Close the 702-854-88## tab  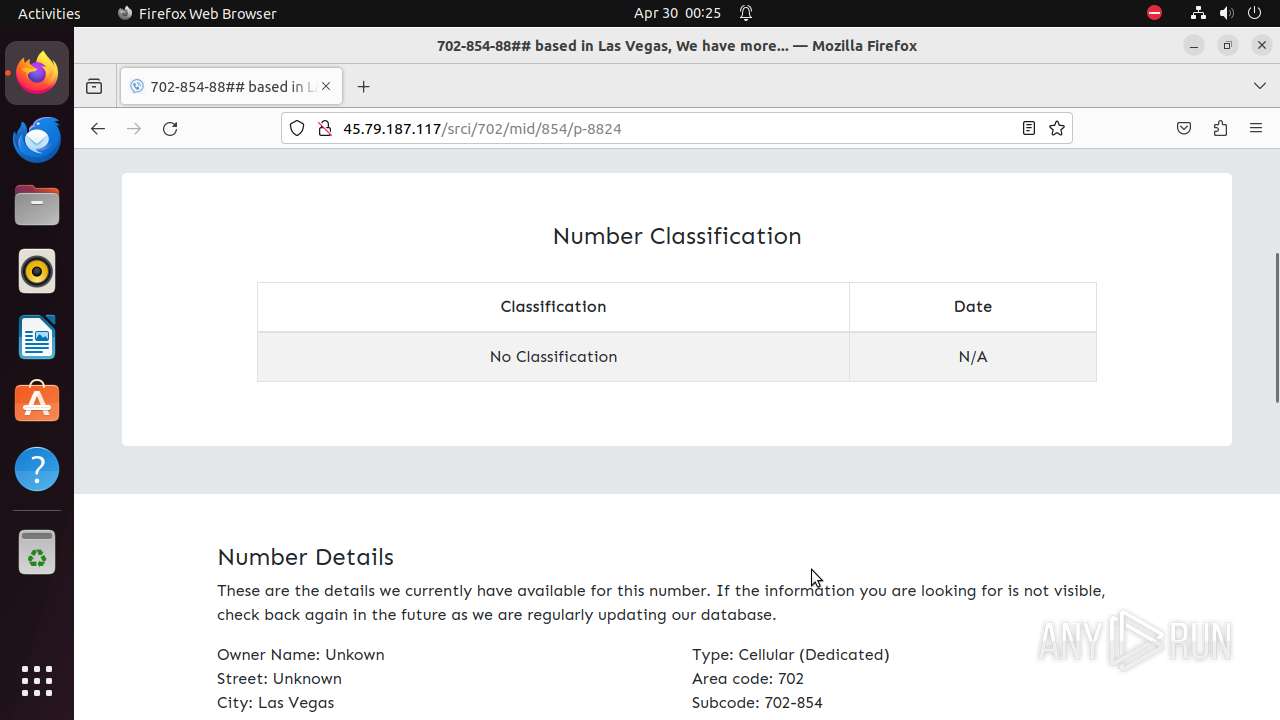coord(325,87)
